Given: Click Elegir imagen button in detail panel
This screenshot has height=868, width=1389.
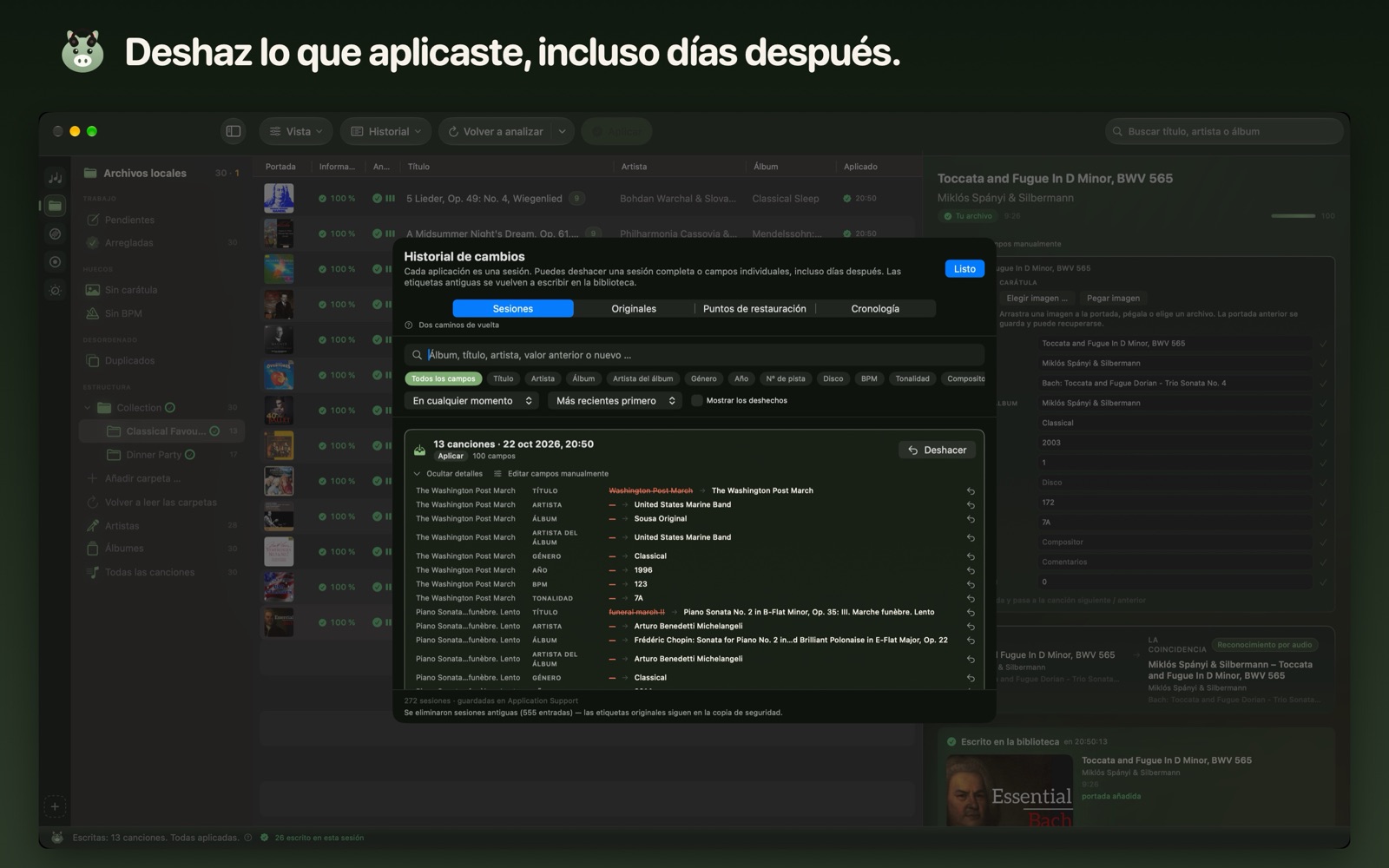Looking at the screenshot, I should (x=1037, y=299).
